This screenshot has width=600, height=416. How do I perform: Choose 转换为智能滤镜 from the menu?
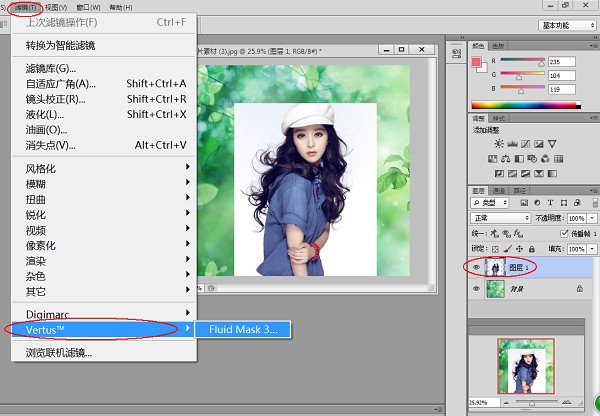104,46
